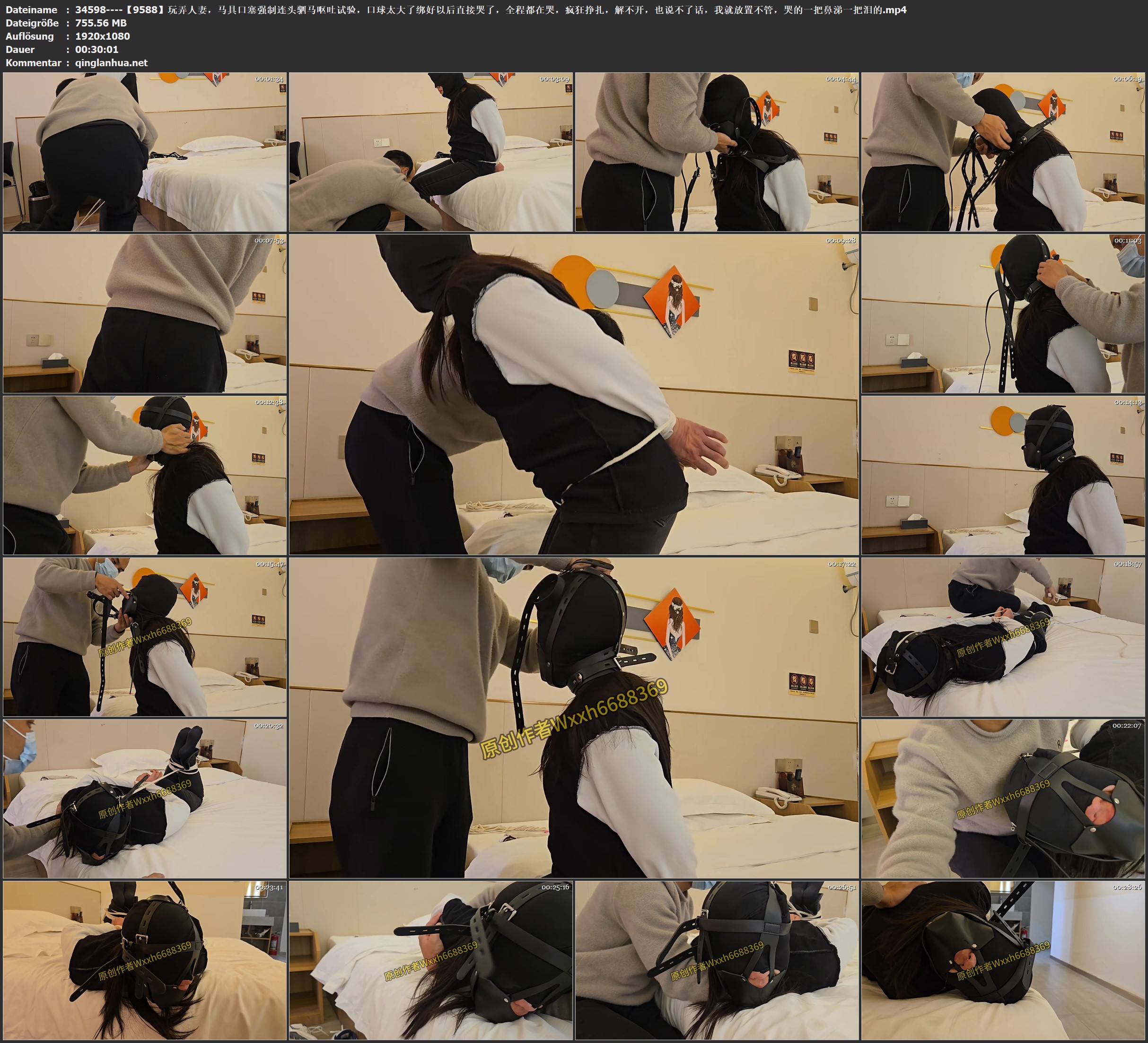Click the frame stamped 00:15:47
The height and width of the screenshot is (1043, 1148).
145,637
